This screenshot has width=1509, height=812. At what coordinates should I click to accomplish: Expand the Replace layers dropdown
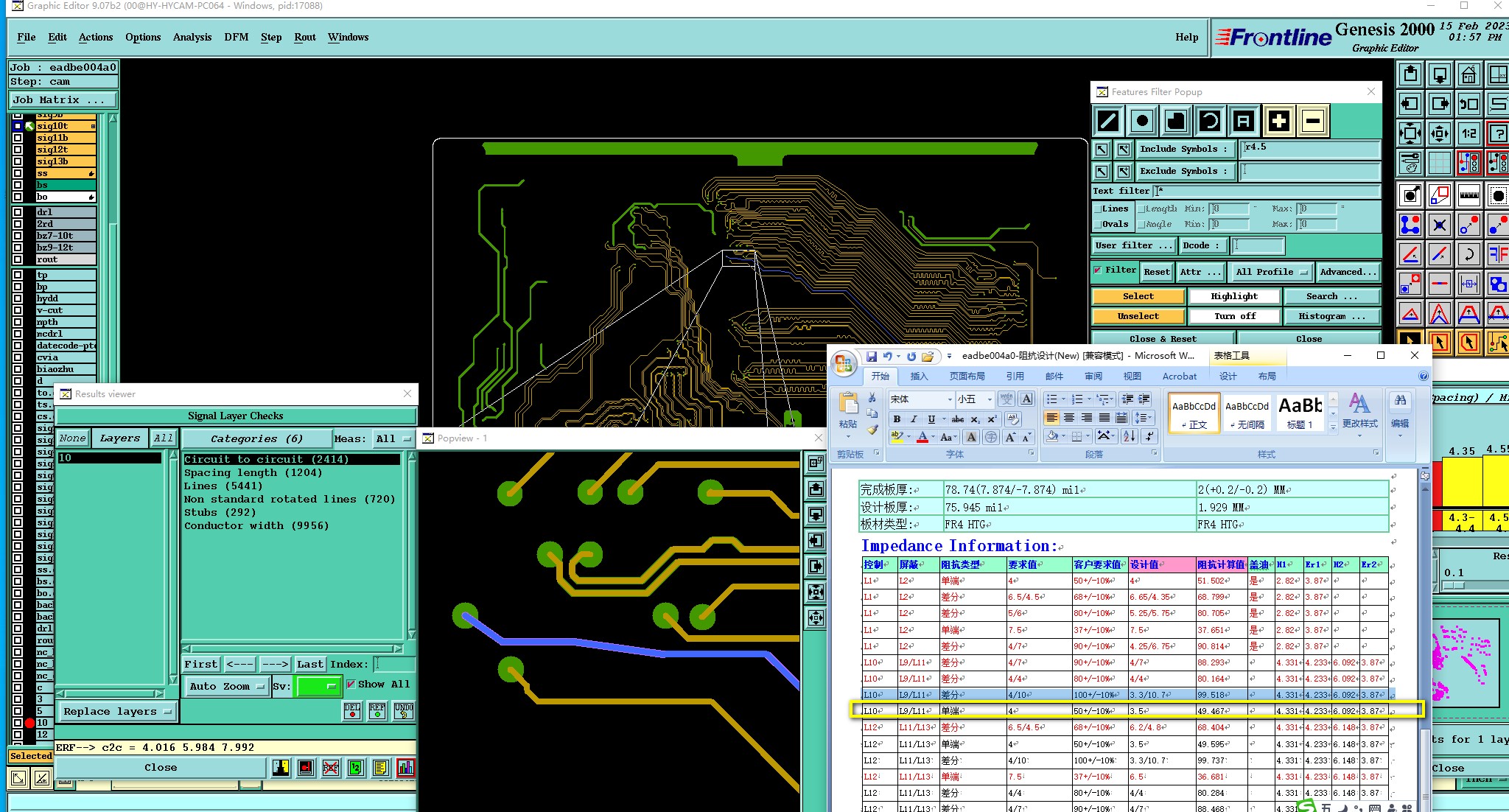(x=117, y=712)
